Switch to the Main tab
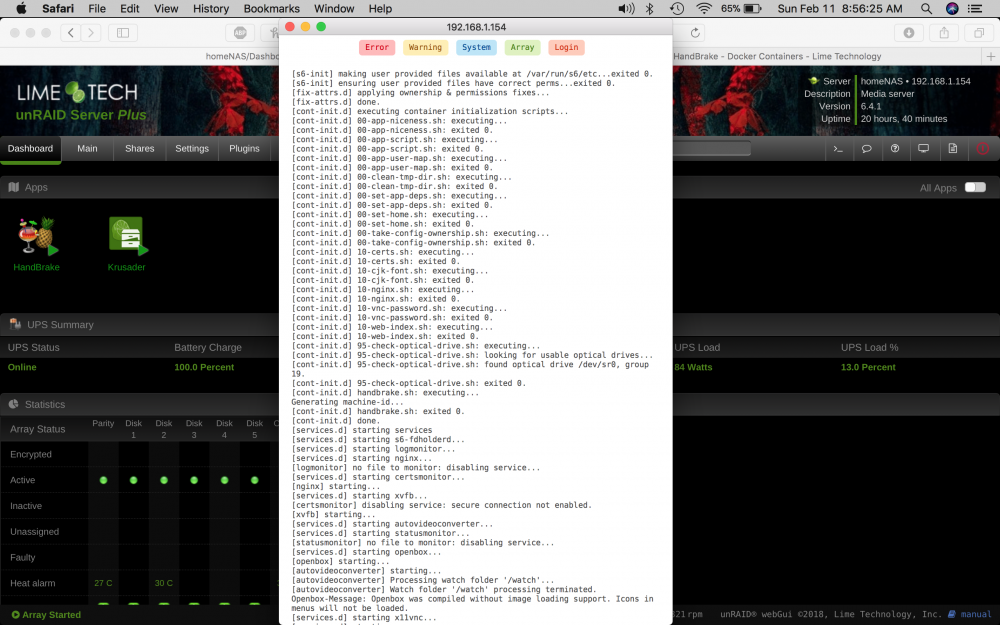1000x625 pixels. (87, 149)
